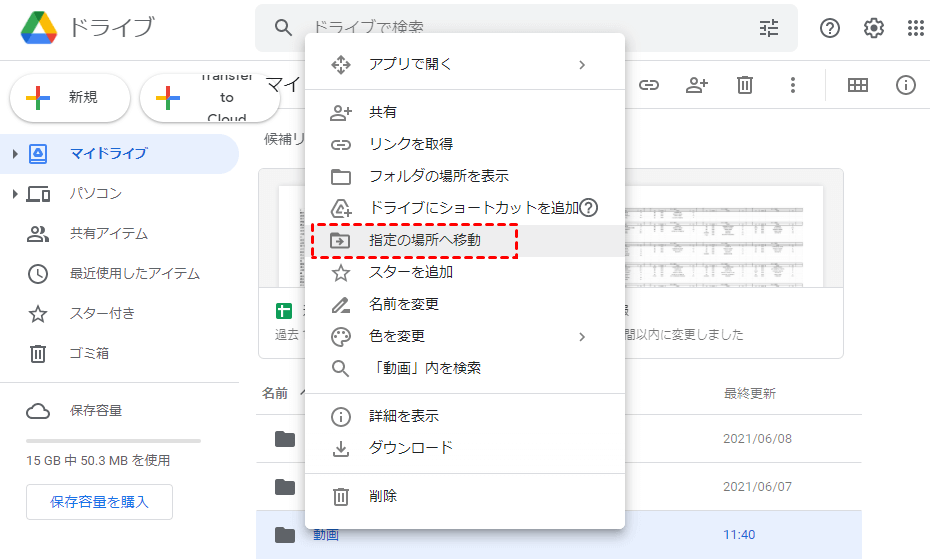
Task: Choose 共有 in context menu
Action: coord(464,112)
